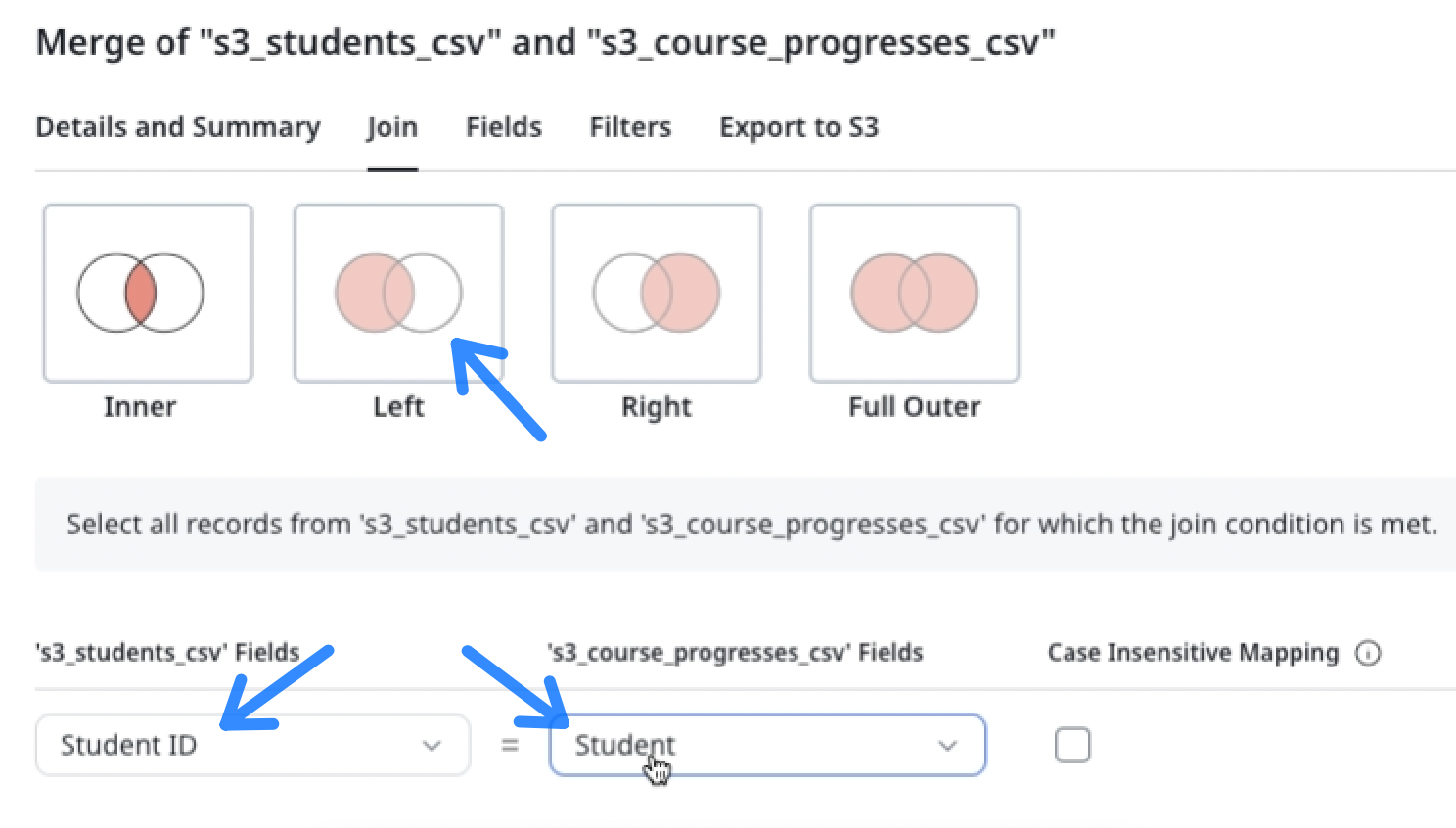
Task: Open the Export to S3 tab
Action: 799,127
